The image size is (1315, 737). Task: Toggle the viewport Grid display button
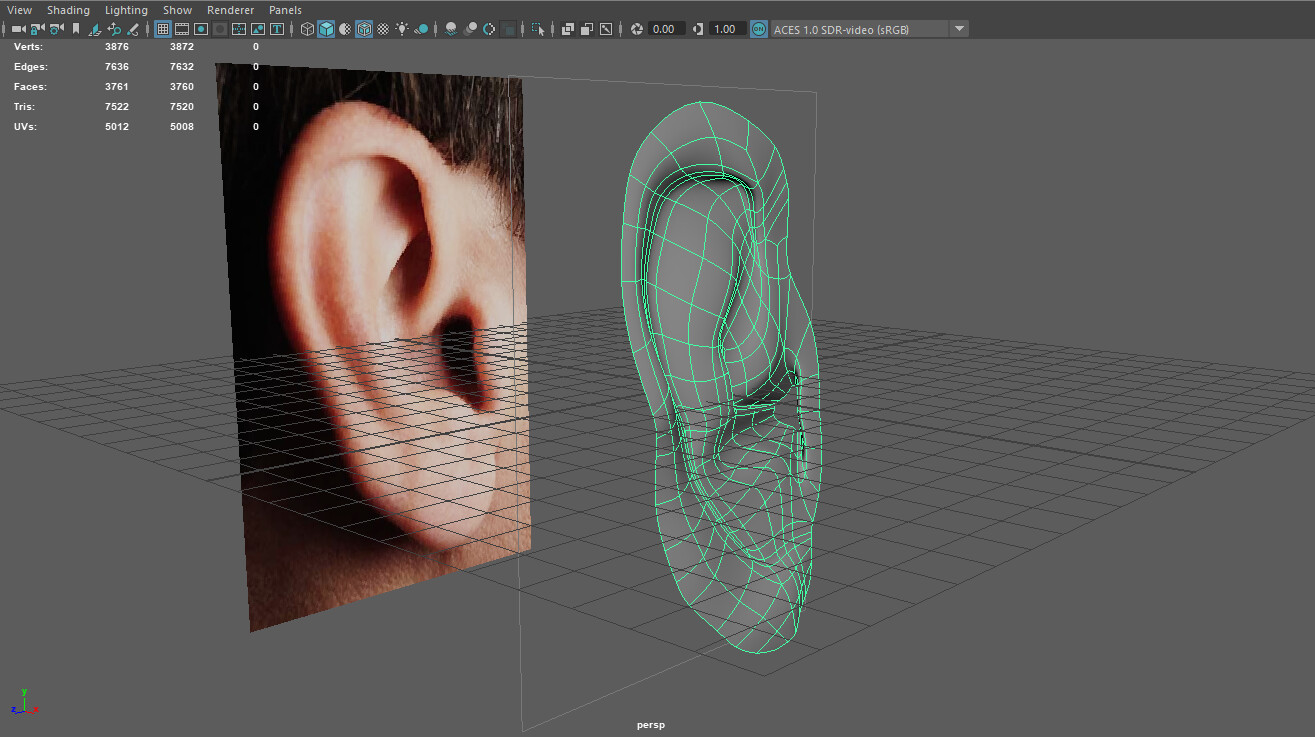(x=162, y=29)
